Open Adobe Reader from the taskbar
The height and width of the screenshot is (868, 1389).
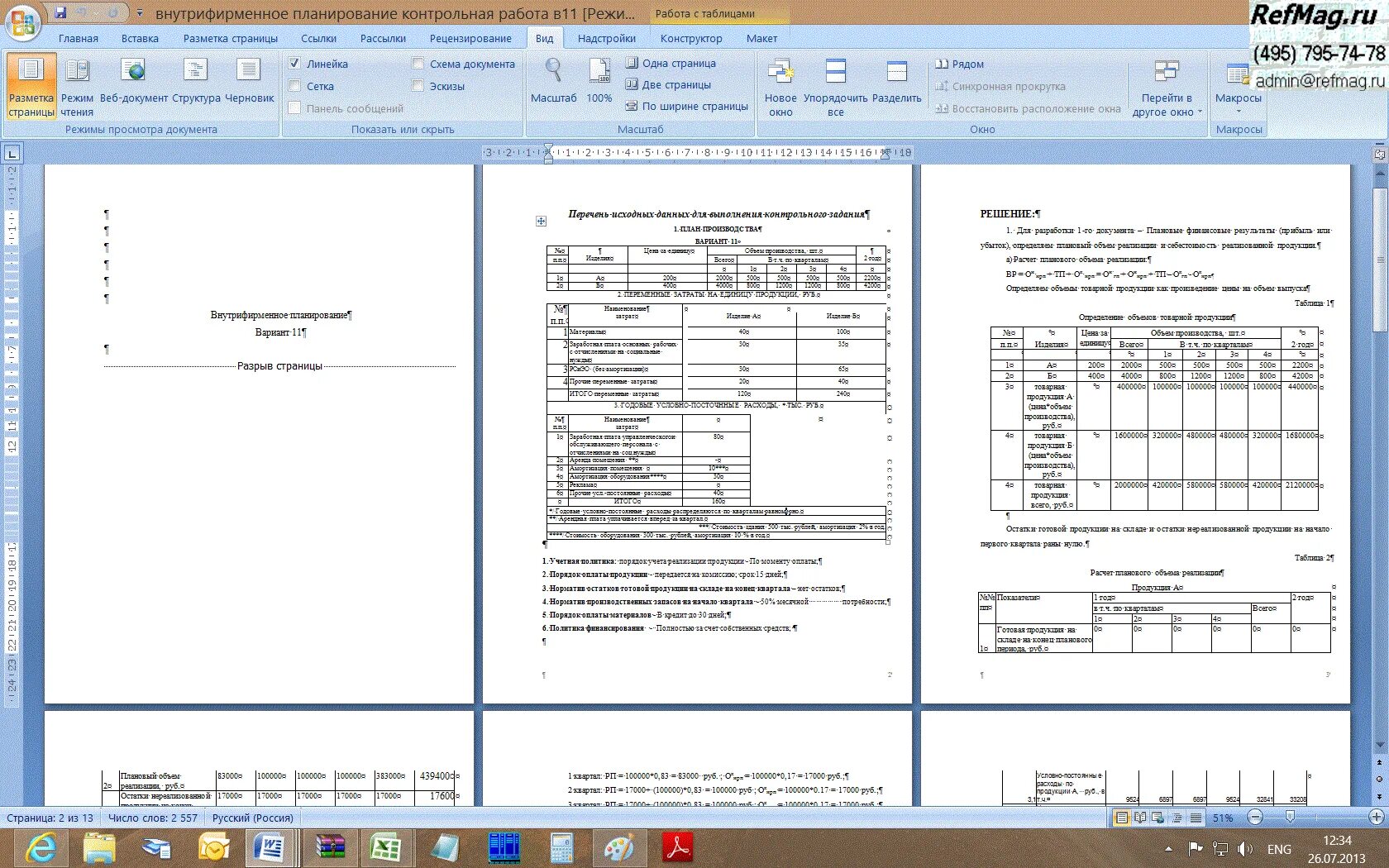pyautogui.click(x=679, y=848)
